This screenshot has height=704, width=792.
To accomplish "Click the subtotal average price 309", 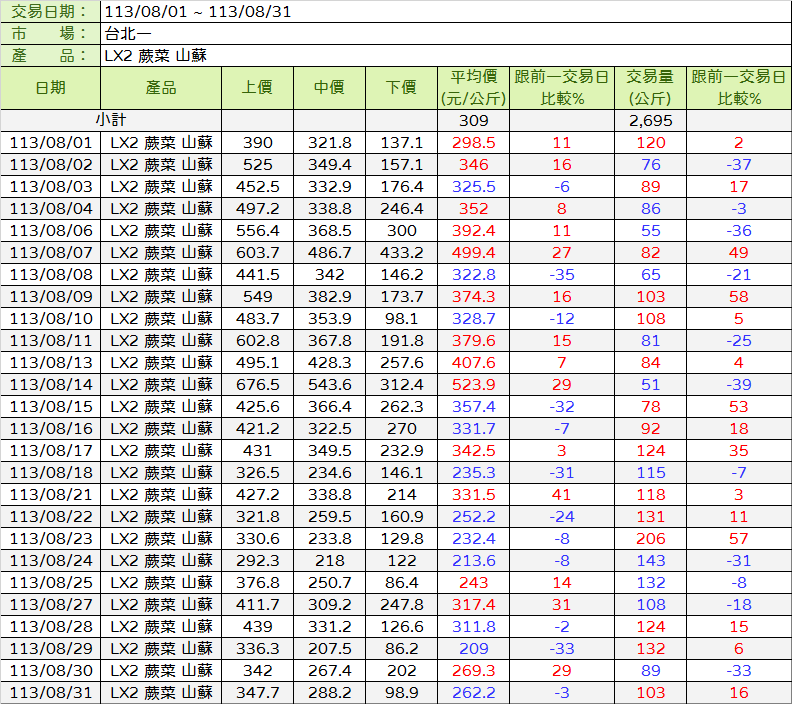I will [474, 120].
